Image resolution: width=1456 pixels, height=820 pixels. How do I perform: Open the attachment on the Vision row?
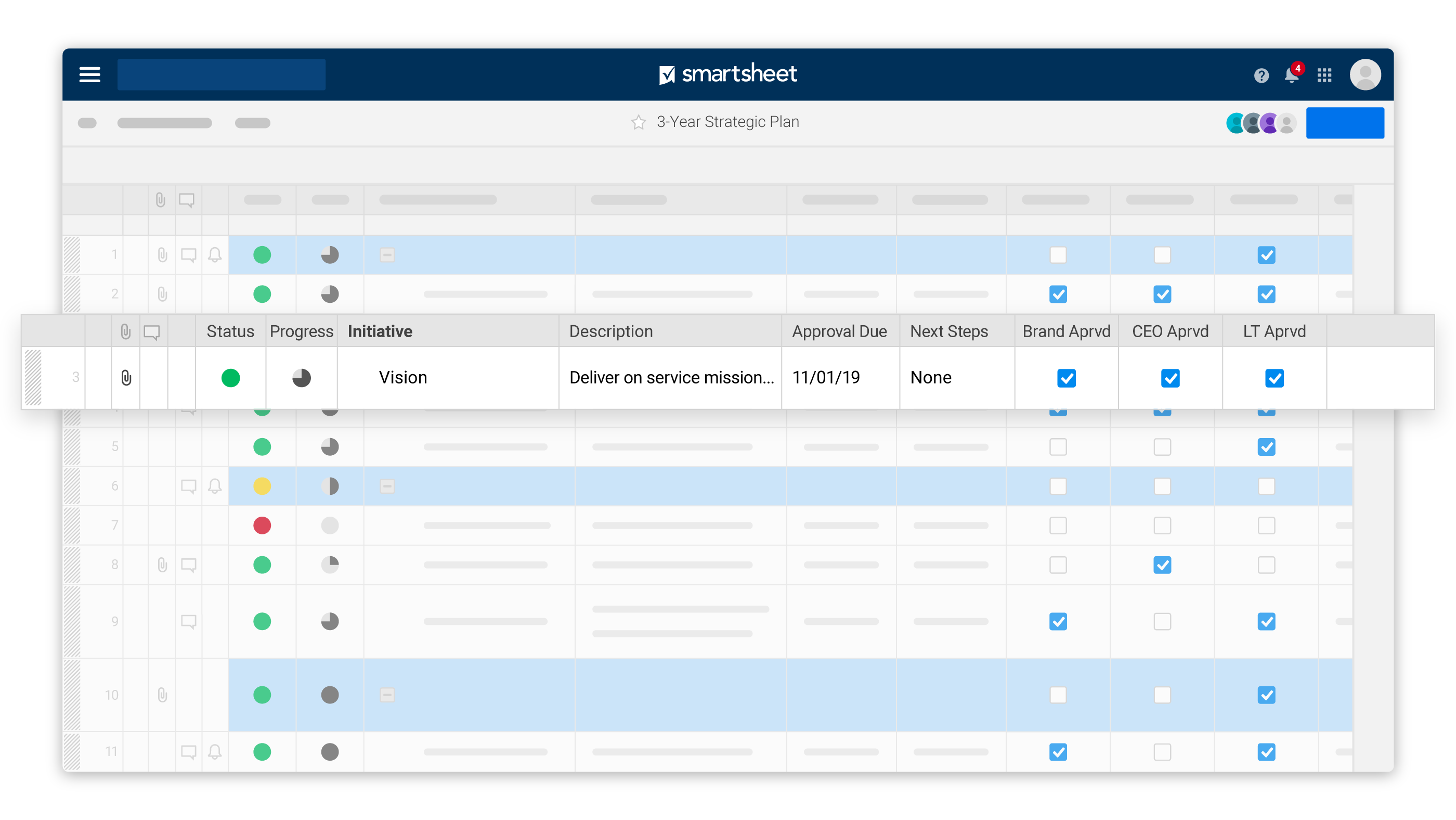(x=126, y=378)
